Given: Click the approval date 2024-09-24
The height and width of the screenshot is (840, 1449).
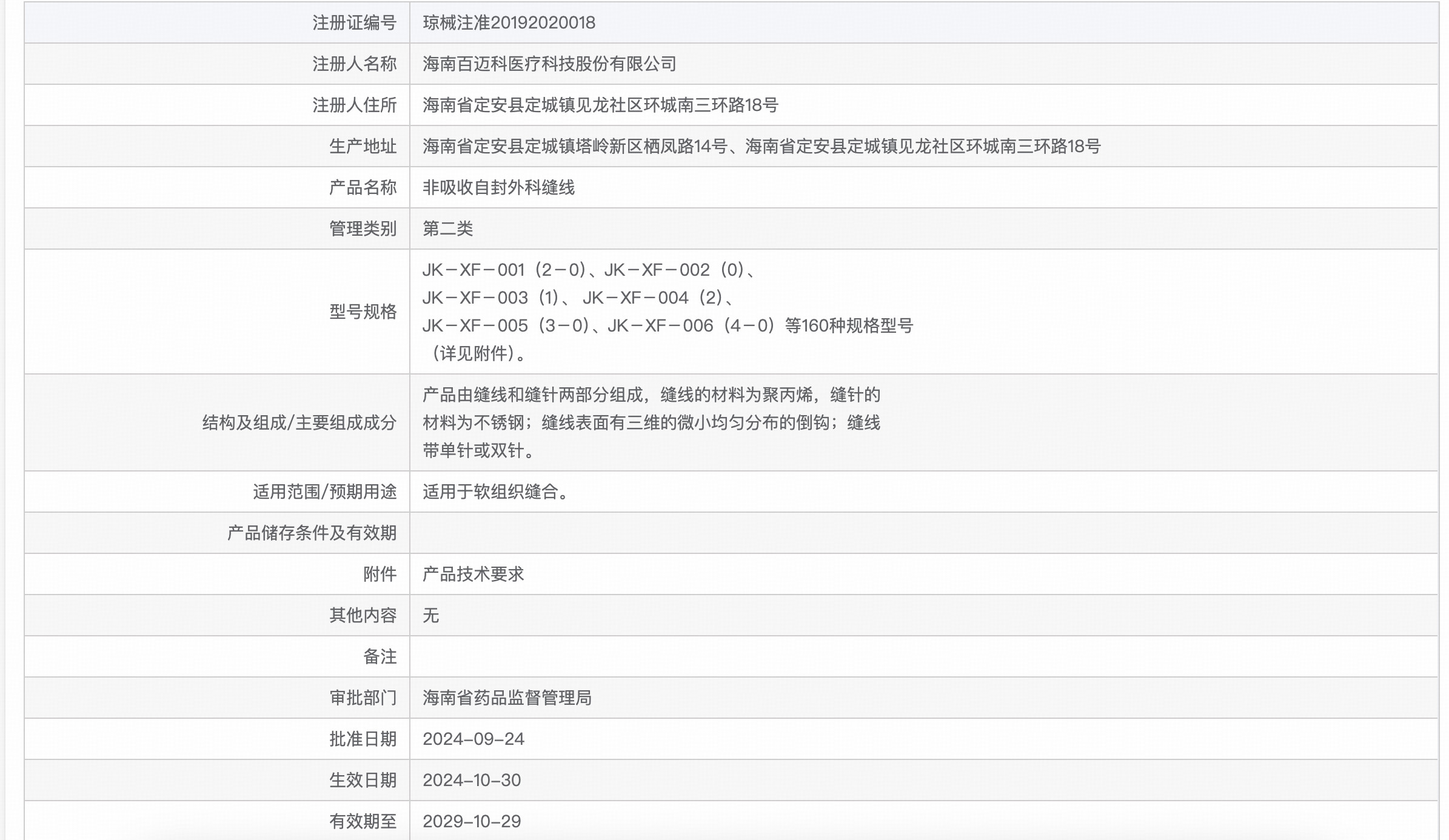Looking at the screenshot, I should click(474, 739).
